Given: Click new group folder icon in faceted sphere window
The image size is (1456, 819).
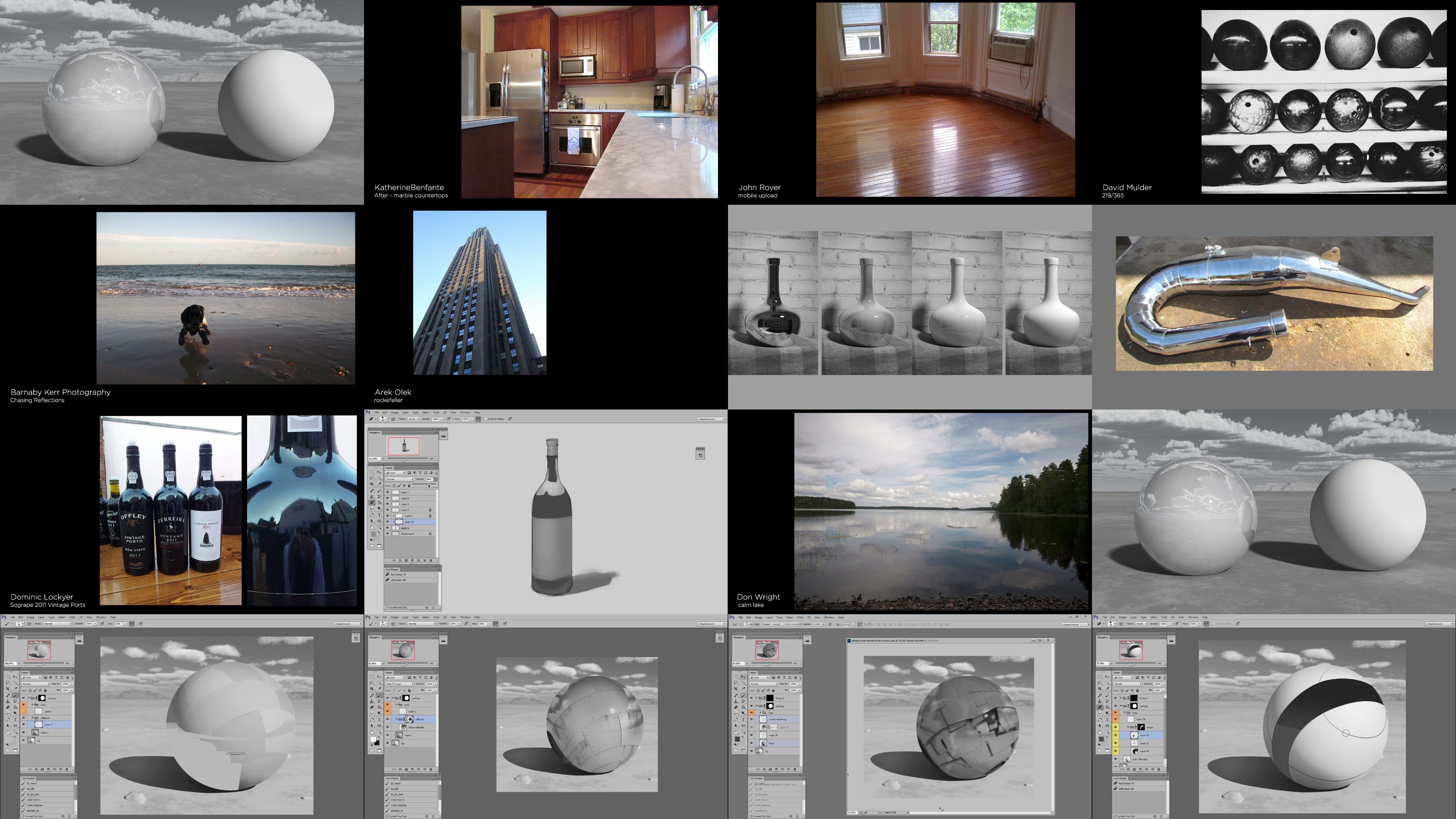Looking at the screenshot, I should point(55,770).
